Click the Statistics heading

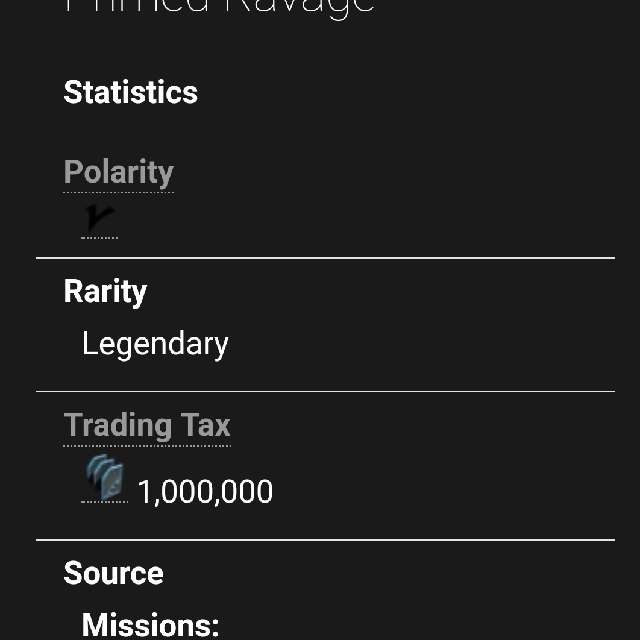(131, 92)
